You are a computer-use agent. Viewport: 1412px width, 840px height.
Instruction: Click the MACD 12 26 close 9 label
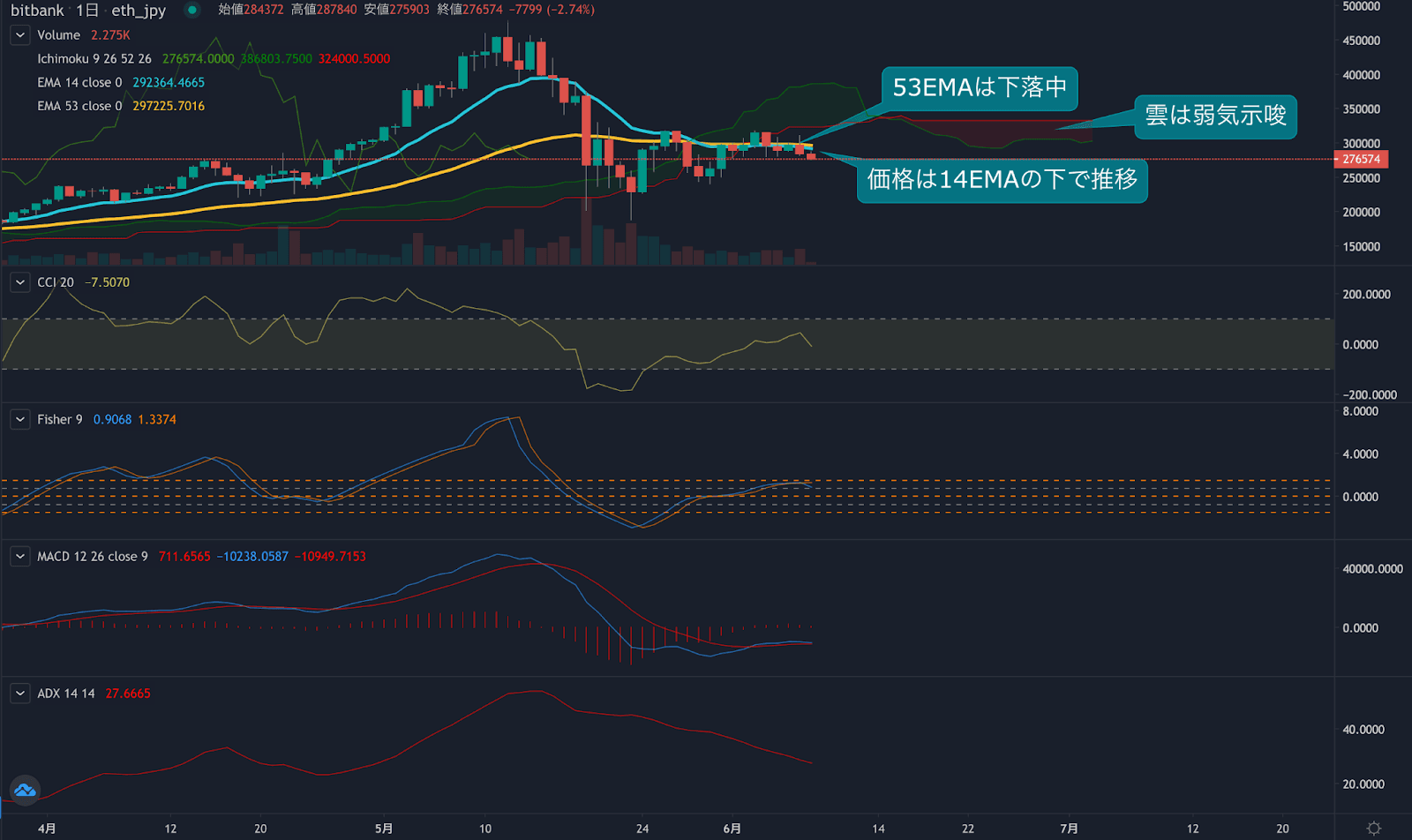click(x=92, y=557)
